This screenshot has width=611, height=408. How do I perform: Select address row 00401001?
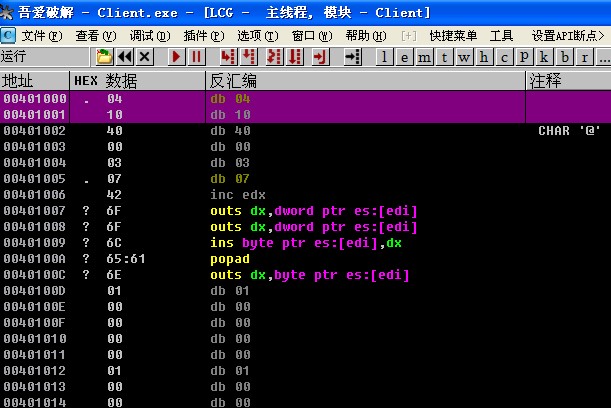click(x=306, y=115)
